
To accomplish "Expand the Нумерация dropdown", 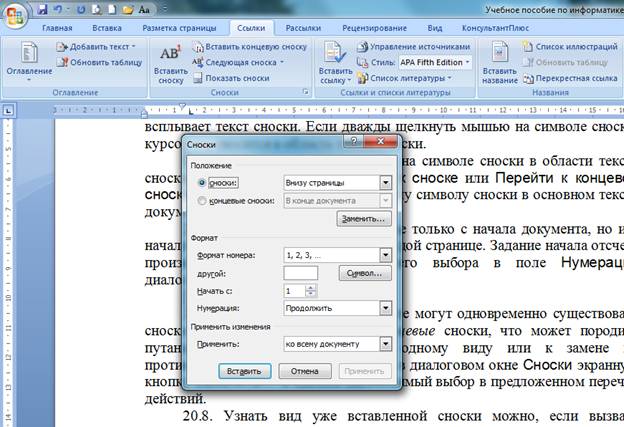I will [x=384, y=308].
